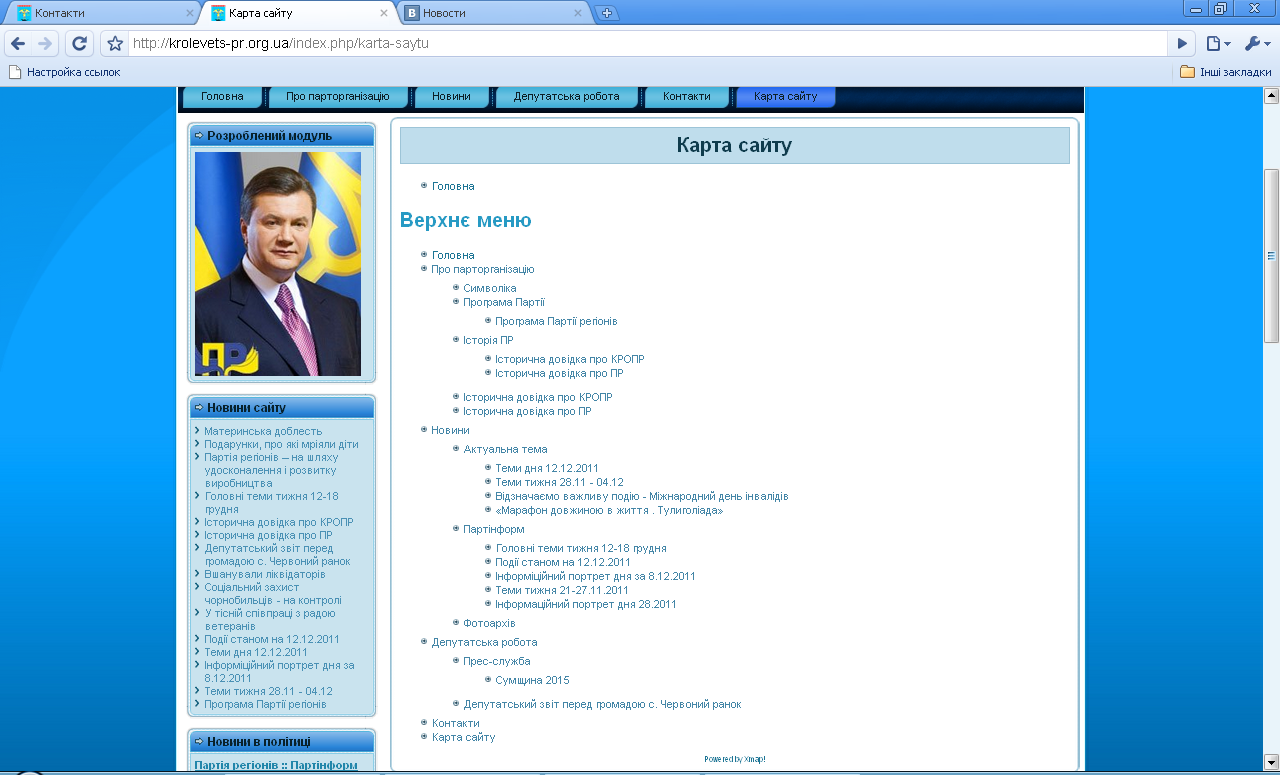Click the browser Forward arrow button
This screenshot has height=775, width=1280.
tap(45, 44)
